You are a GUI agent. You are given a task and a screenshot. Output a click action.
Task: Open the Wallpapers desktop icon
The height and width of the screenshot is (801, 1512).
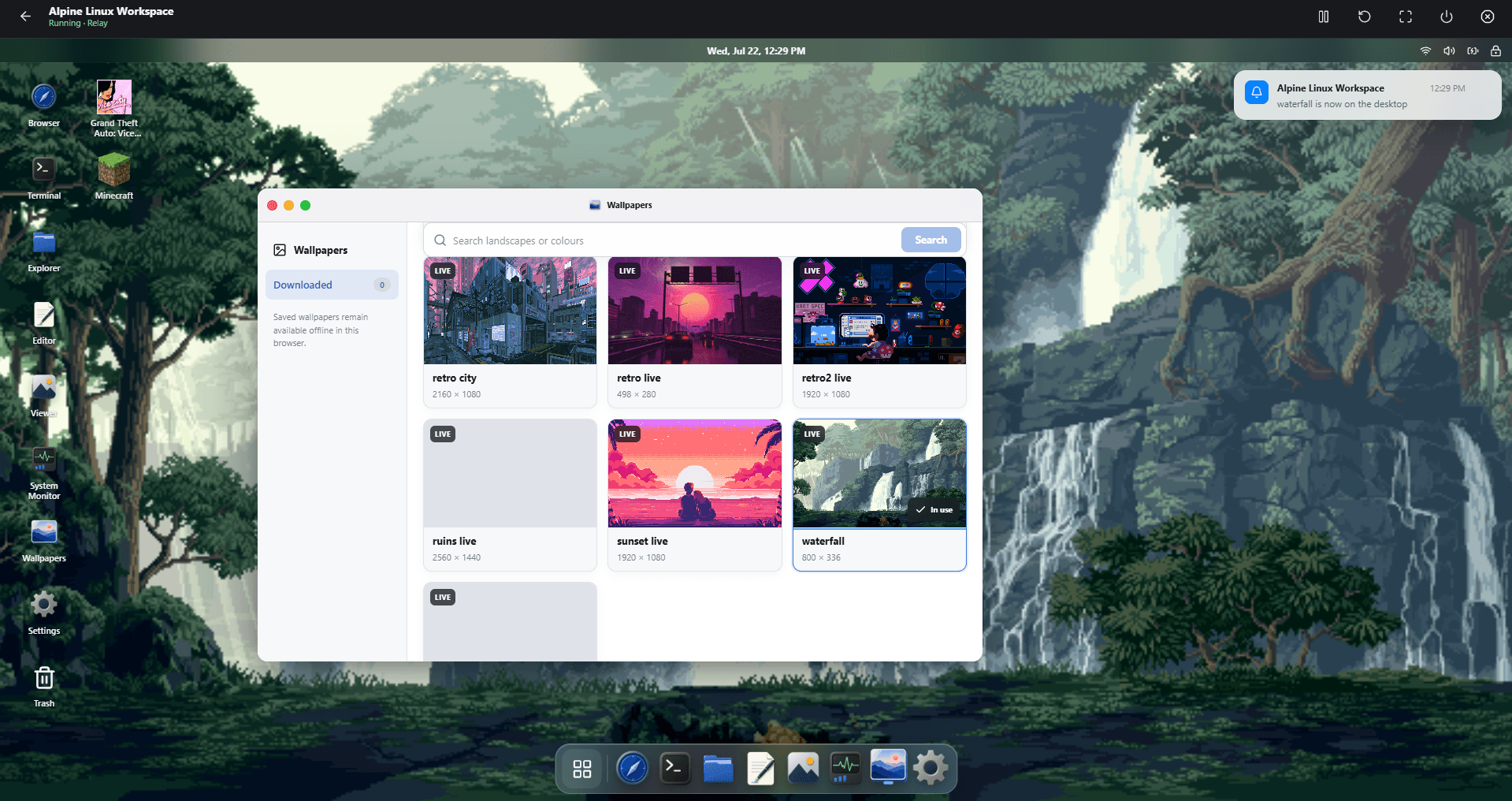pyautogui.click(x=44, y=540)
